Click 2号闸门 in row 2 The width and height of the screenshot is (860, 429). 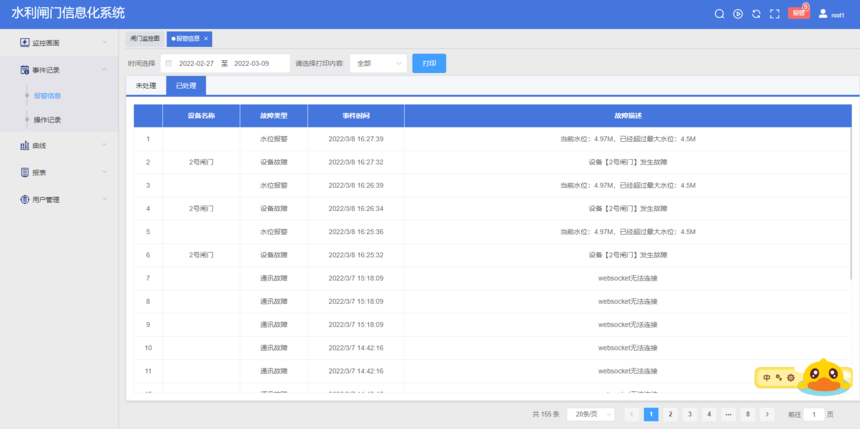pyautogui.click(x=201, y=162)
